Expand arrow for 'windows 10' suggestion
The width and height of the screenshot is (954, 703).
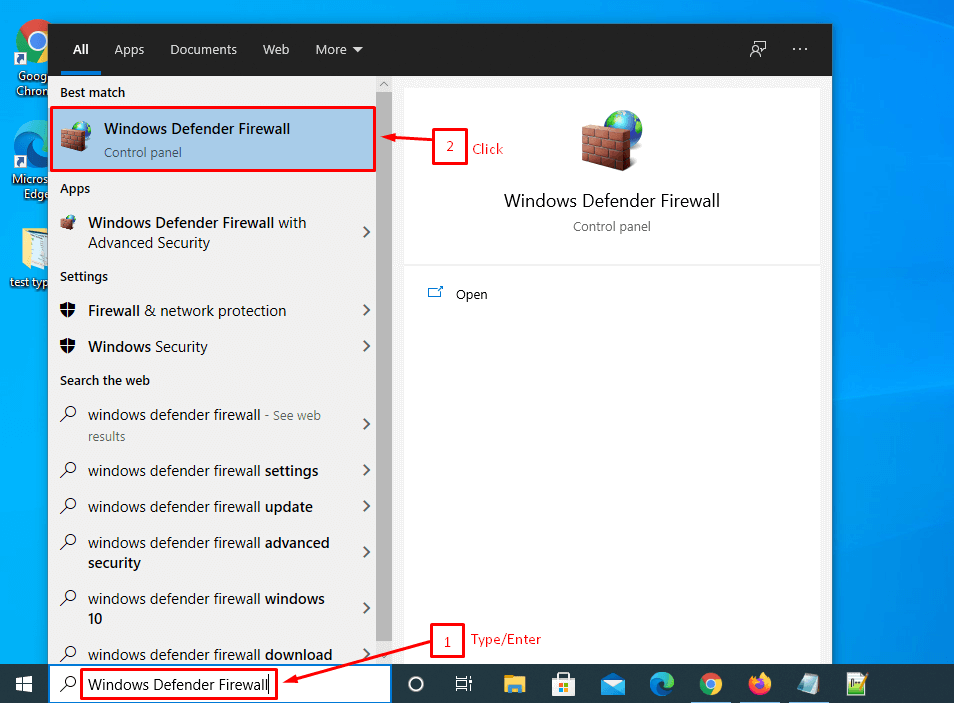pyautogui.click(x=366, y=608)
